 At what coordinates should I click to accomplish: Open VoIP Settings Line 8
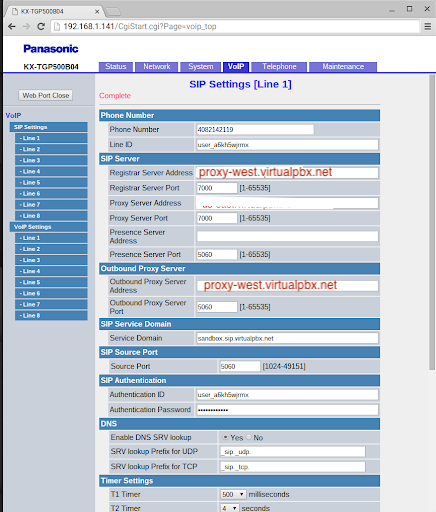(x=51, y=315)
